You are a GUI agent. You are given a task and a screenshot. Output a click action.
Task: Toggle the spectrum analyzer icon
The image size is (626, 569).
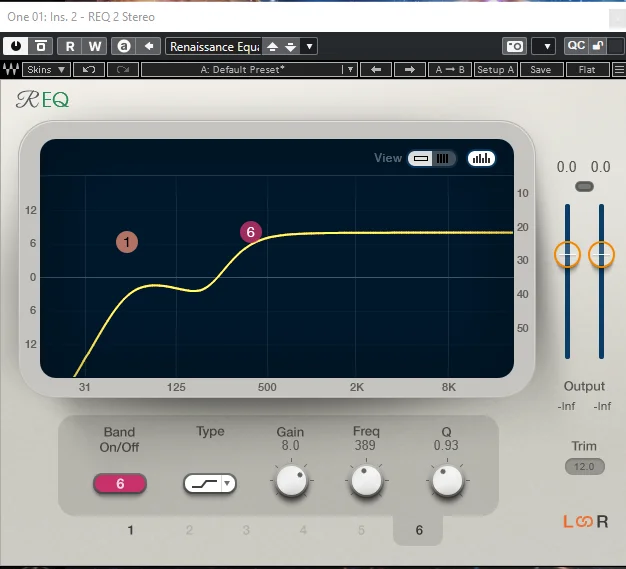pos(481,159)
